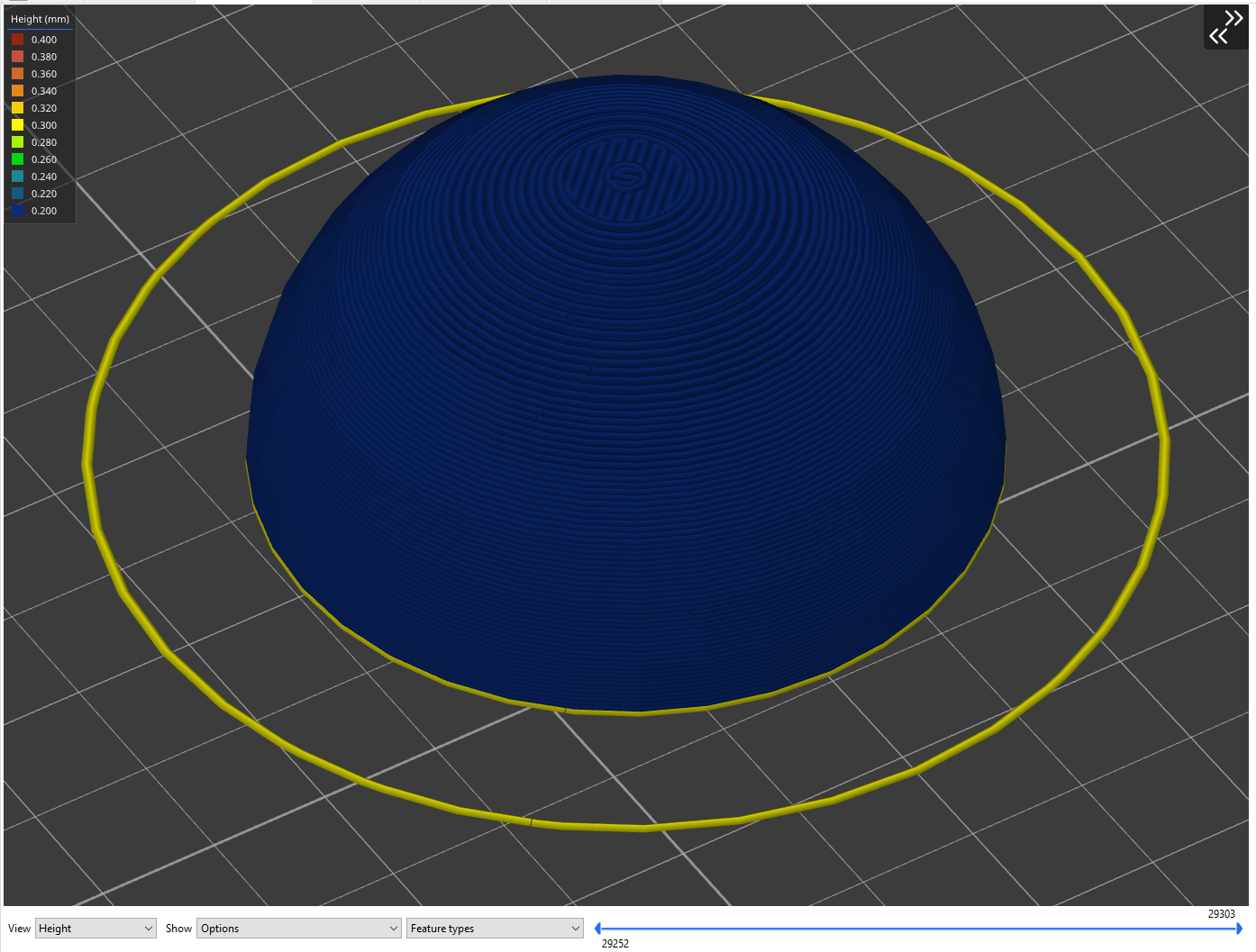Click the 0.400 dark red legend swatch

(17, 40)
